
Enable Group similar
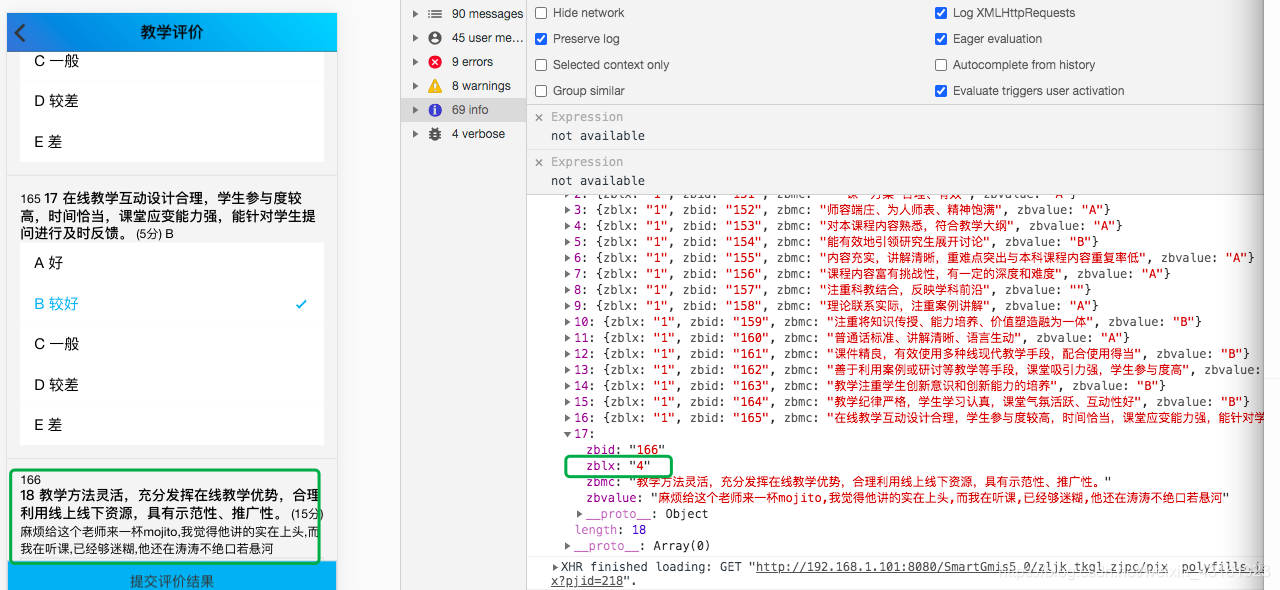[541, 91]
